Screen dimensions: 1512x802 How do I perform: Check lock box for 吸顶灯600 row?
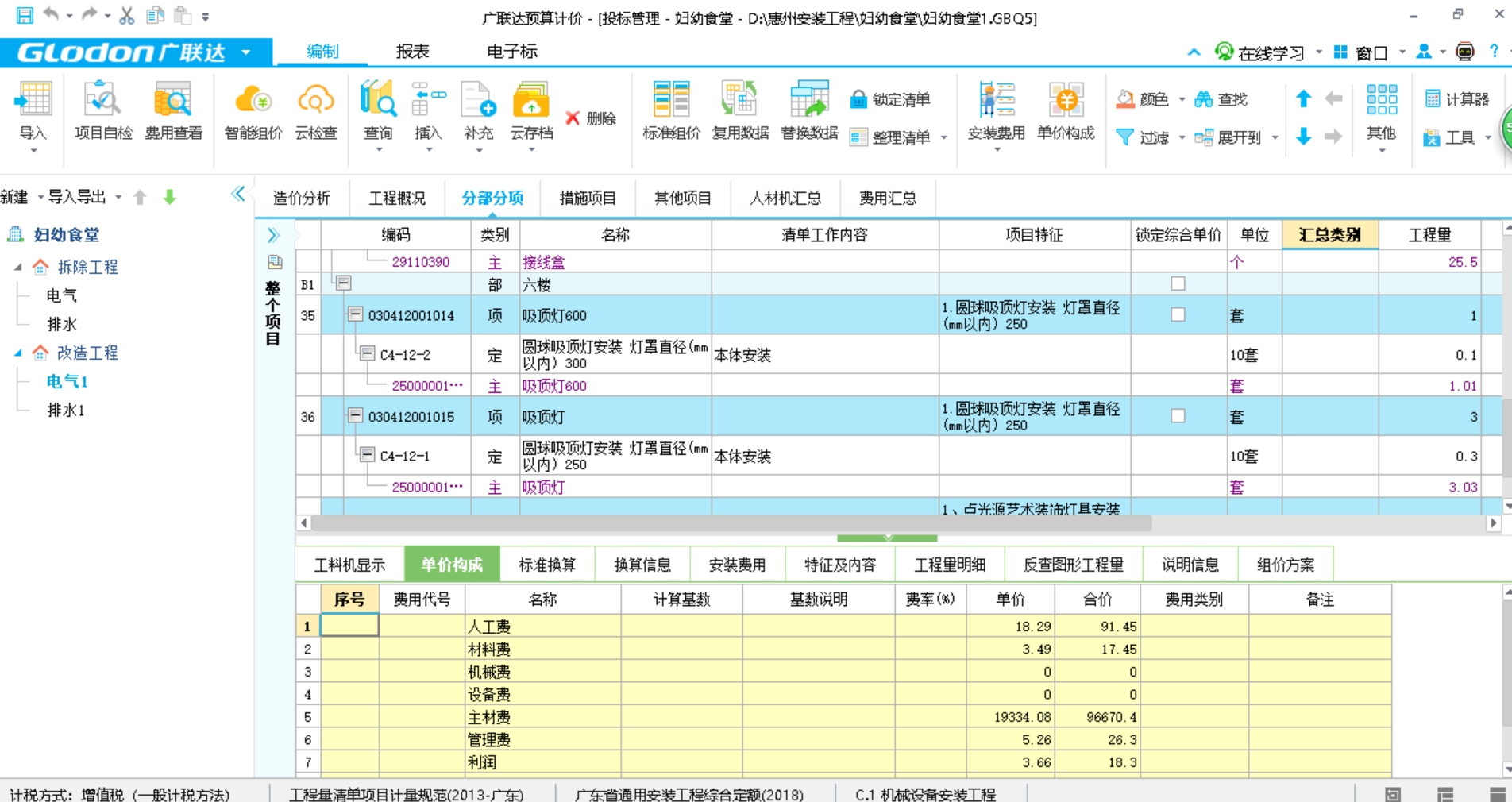[x=1178, y=314]
